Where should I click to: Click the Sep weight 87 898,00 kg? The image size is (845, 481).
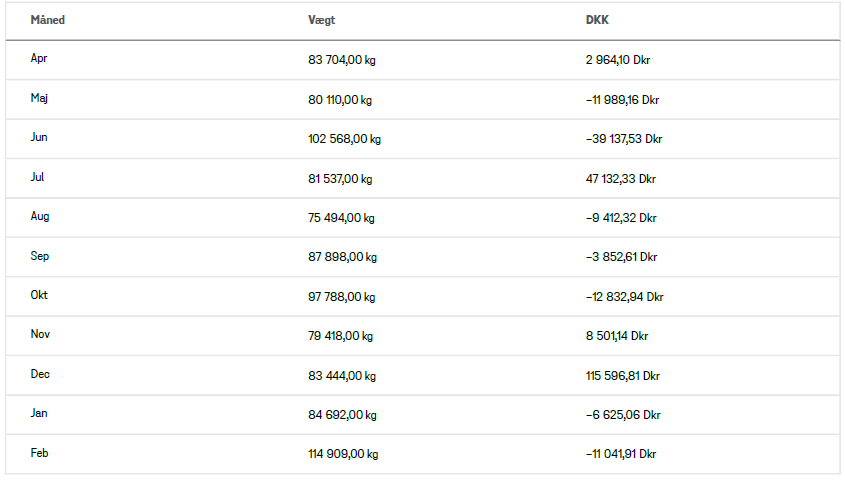(342, 257)
